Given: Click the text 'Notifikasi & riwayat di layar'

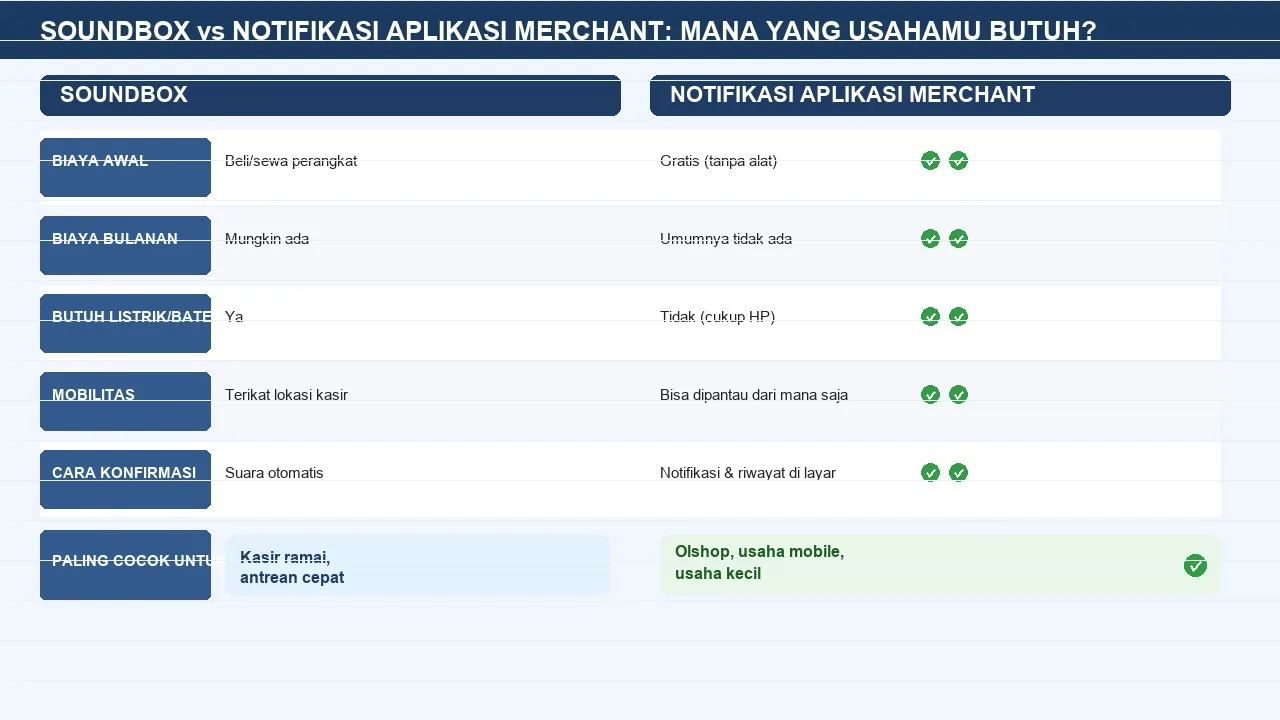Looking at the screenshot, I should (x=748, y=472).
